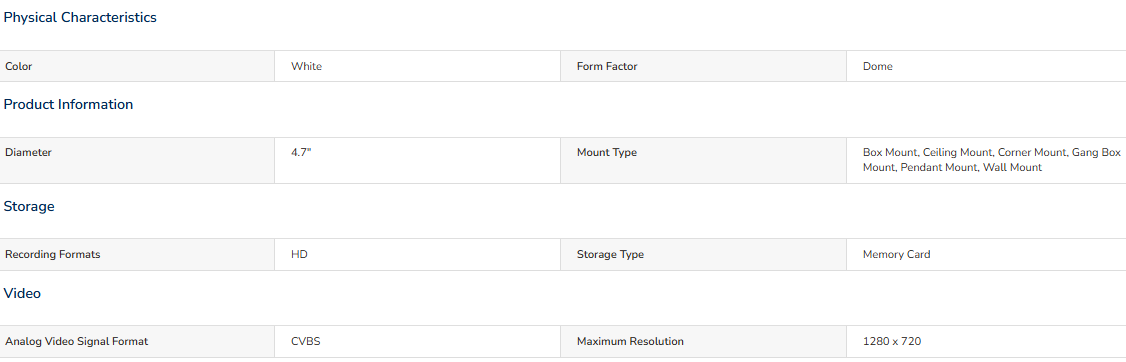Select the Memory Card value
1126x362 pixels.
[896, 254]
